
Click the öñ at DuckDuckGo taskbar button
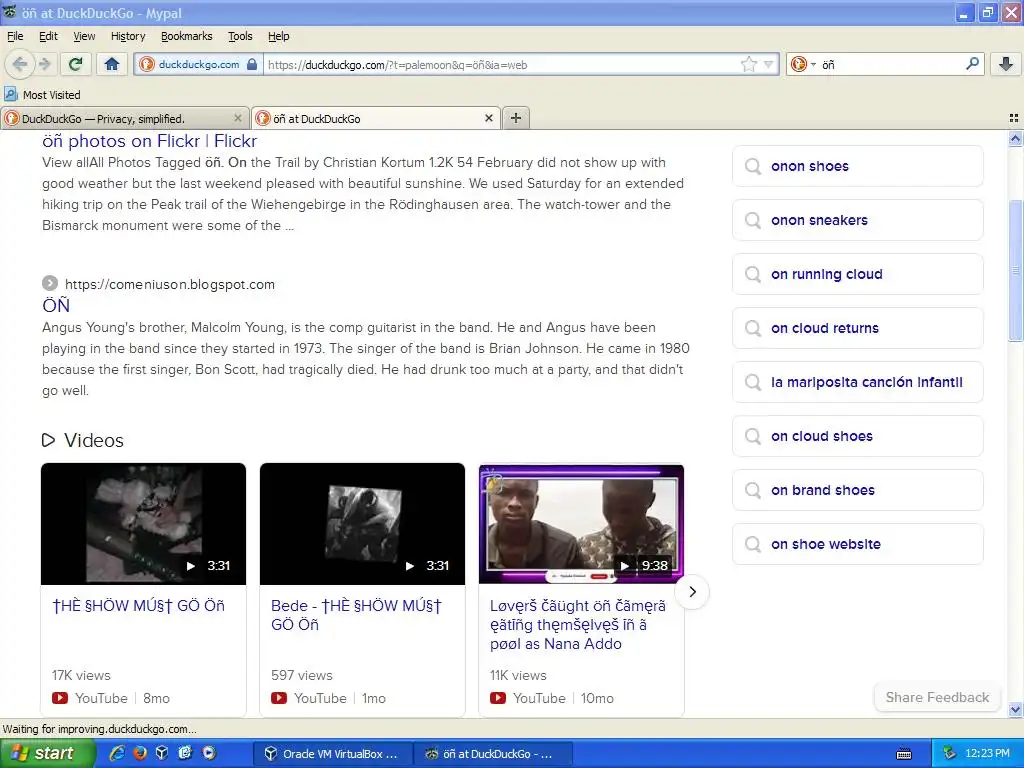[x=493, y=754]
